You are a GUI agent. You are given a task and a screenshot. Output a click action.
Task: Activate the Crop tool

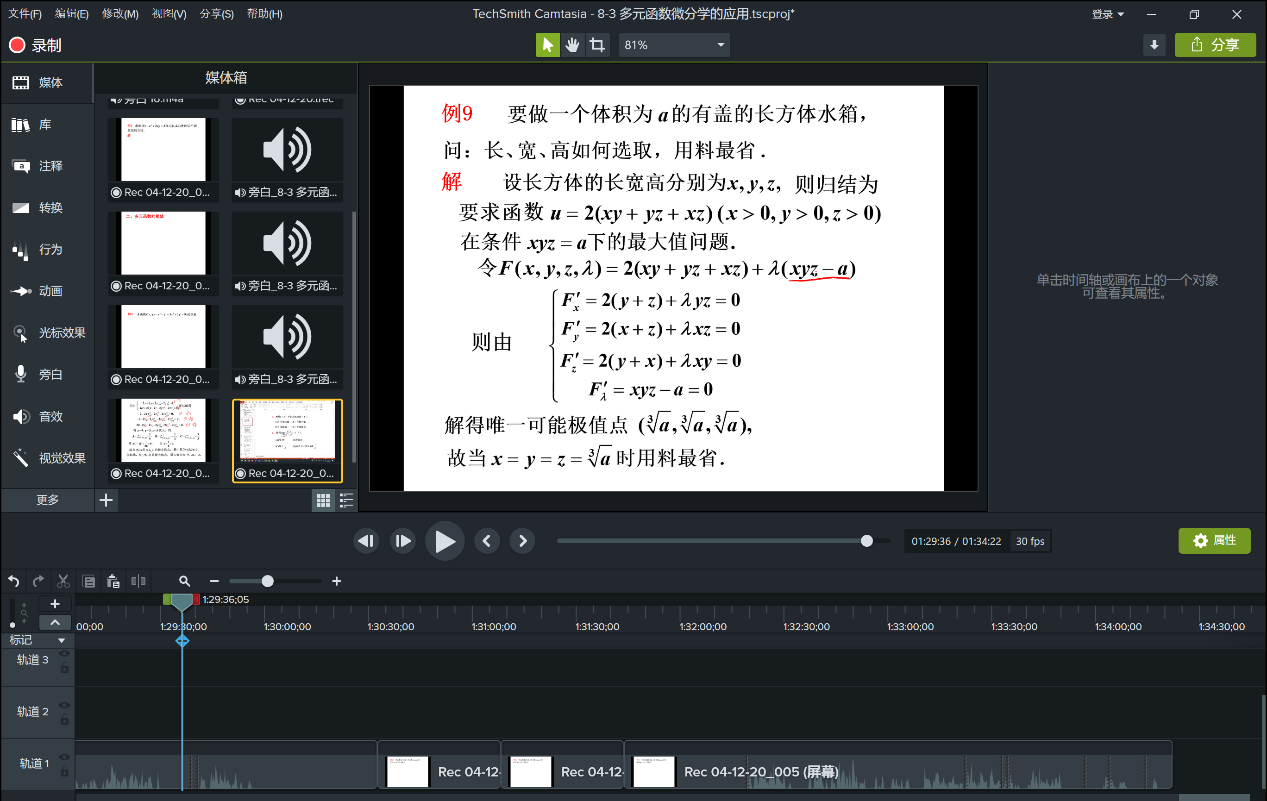[x=597, y=45]
